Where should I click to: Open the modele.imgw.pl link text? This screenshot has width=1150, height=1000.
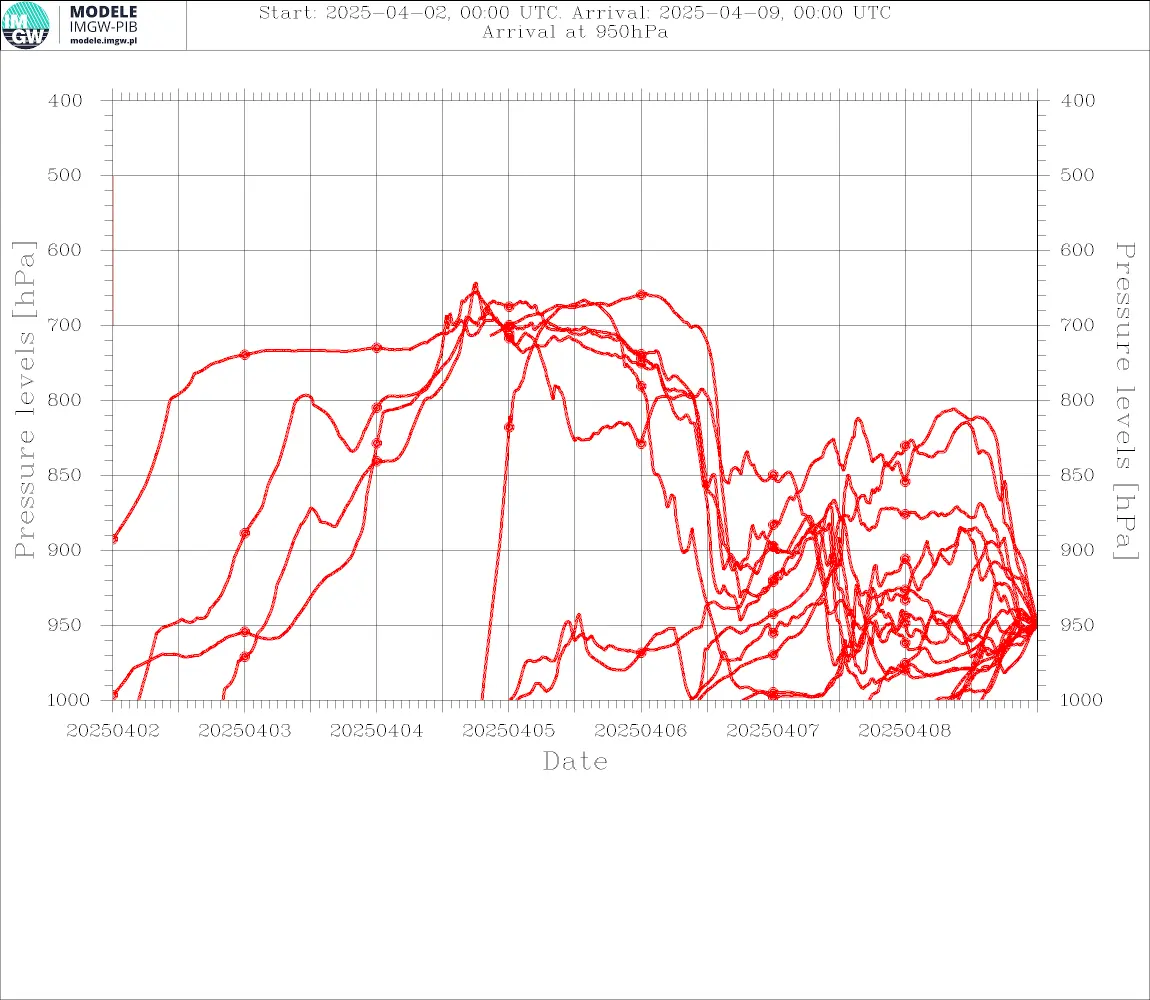click(x=103, y=41)
